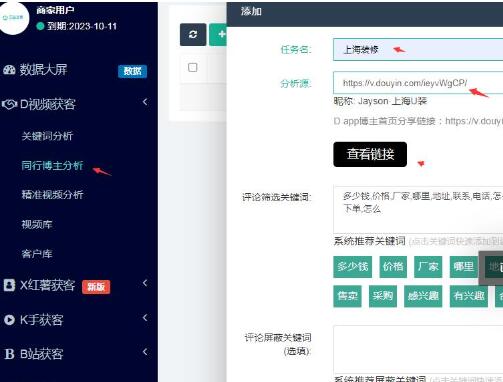Click the 到期:2023-10-11 status text

pyautogui.click(x=82, y=26)
